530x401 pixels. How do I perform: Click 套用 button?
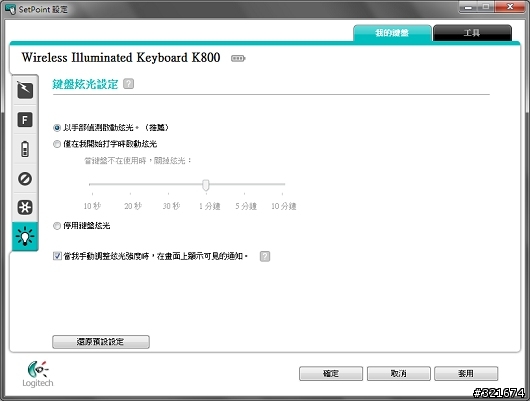(466, 374)
